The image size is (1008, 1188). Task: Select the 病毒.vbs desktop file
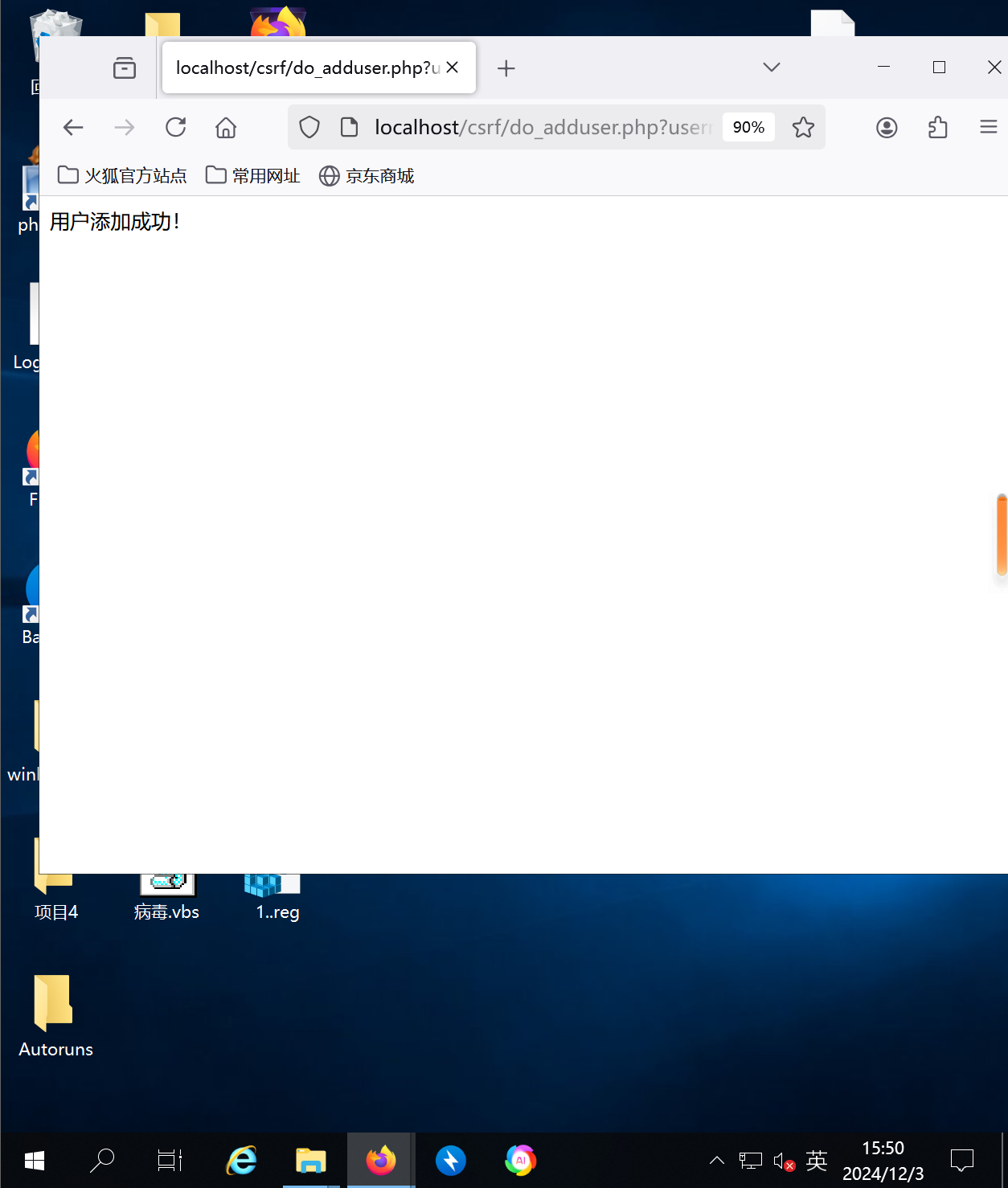(x=167, y=898)
